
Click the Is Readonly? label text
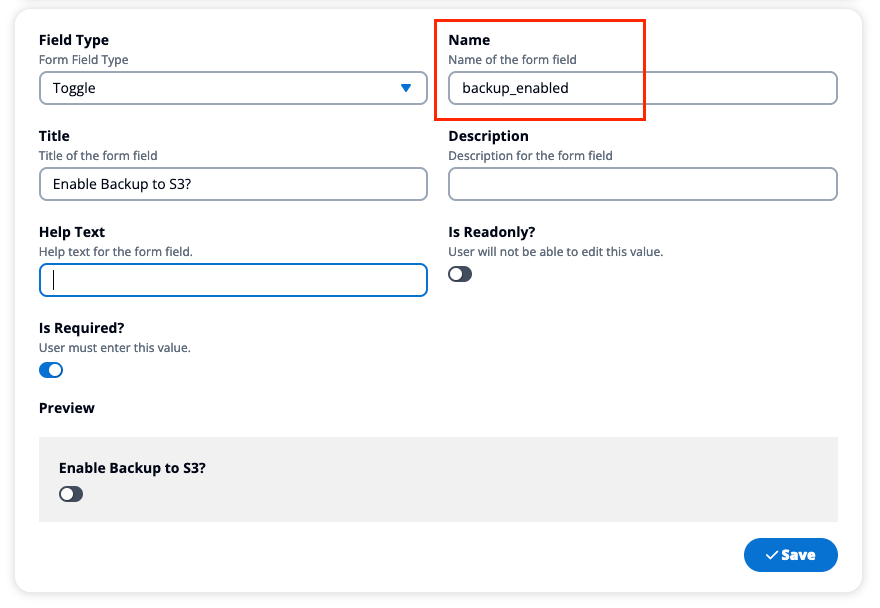492,232
